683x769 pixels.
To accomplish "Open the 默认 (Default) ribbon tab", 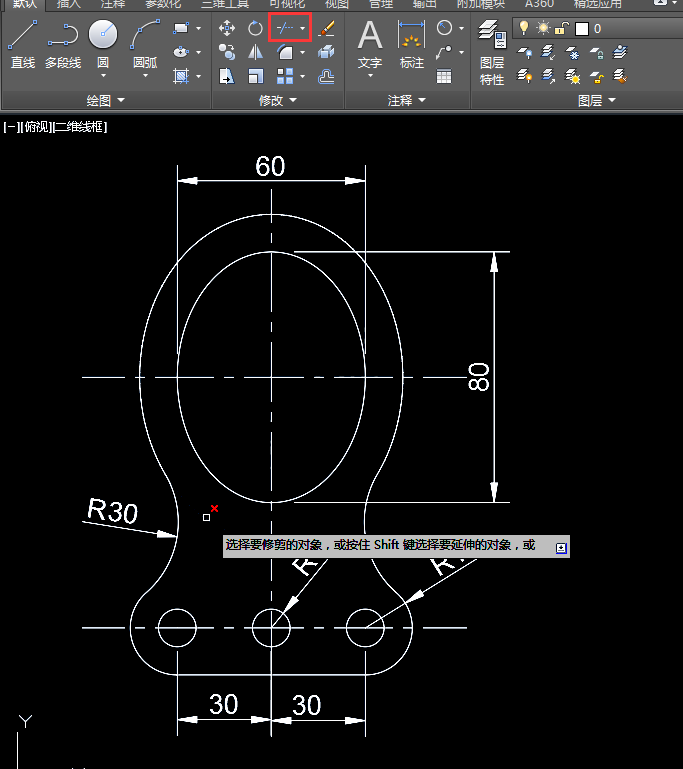I will 25,4.
